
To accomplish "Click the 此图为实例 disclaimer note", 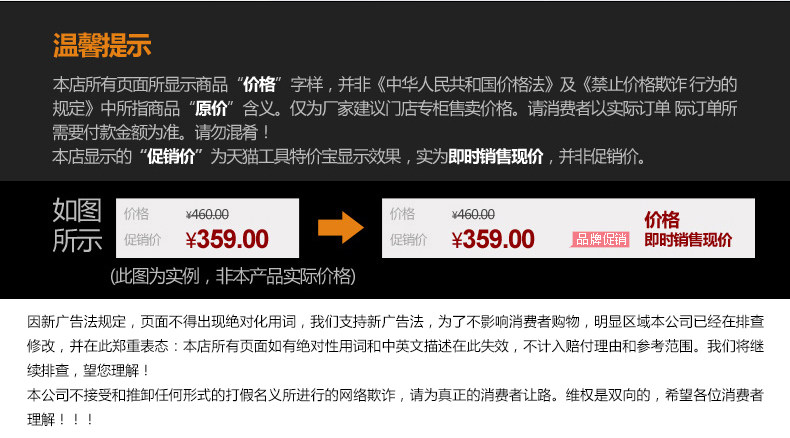I will (233, 276).
